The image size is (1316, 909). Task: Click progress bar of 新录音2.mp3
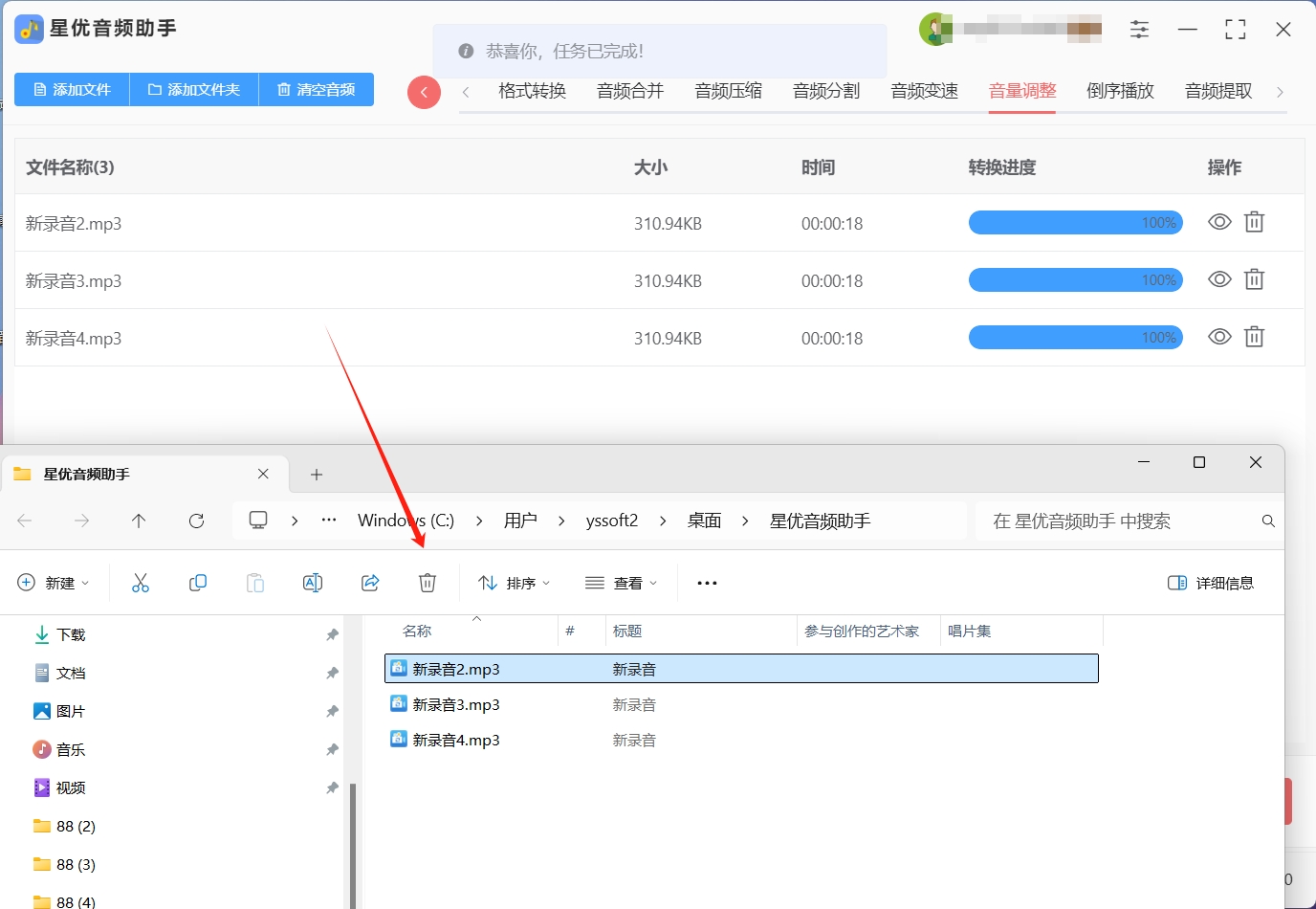1076,223
